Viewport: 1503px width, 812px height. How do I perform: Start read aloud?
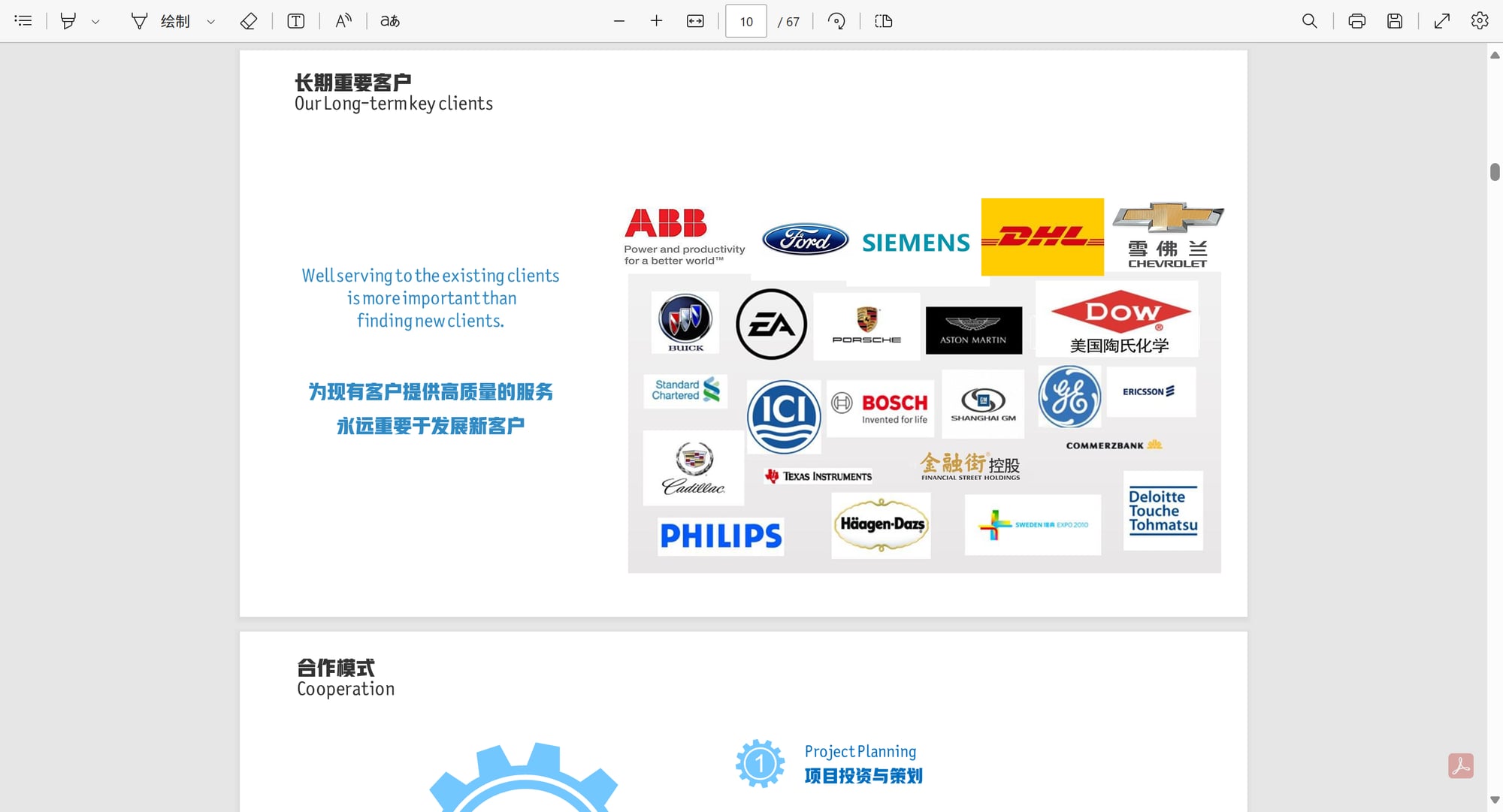(x=343, y=21)
